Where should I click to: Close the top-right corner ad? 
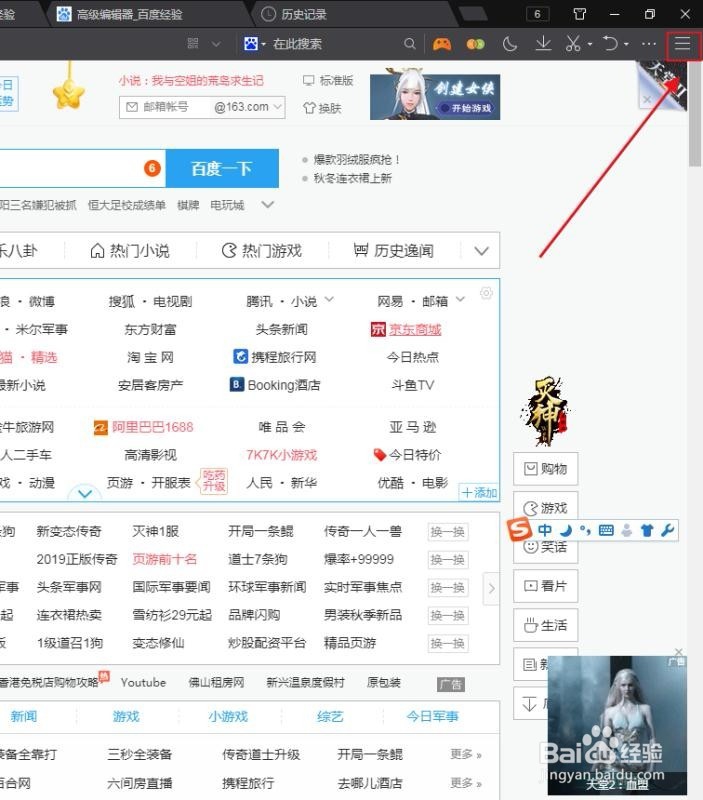pyautogui.click(x=647, y=99)
